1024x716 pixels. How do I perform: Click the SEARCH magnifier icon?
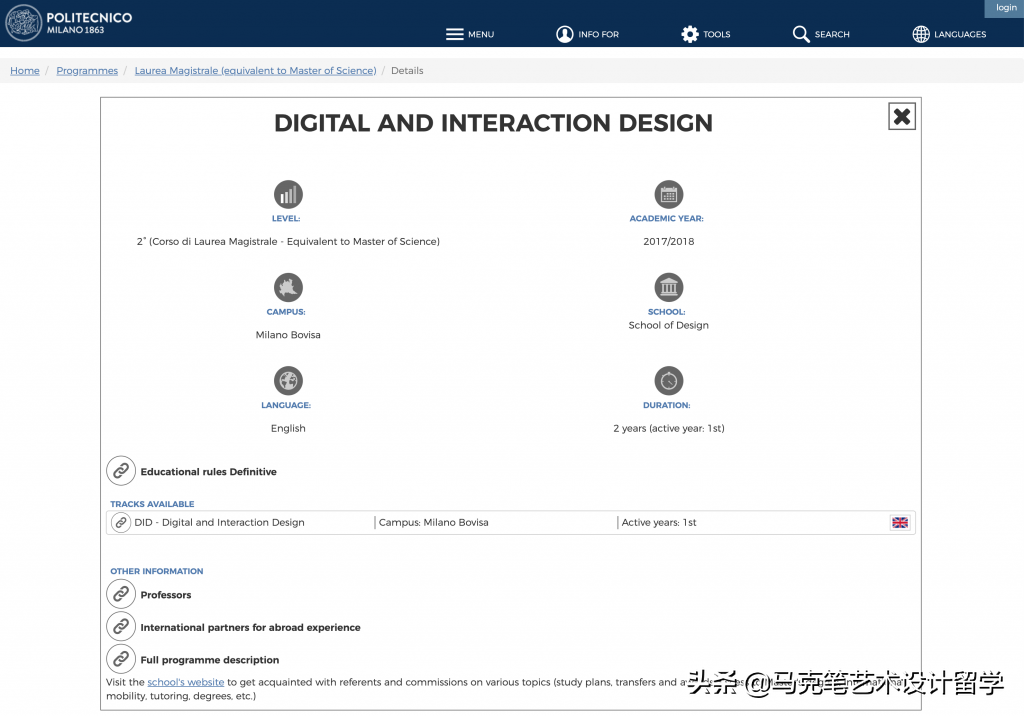tap(801, 33)
